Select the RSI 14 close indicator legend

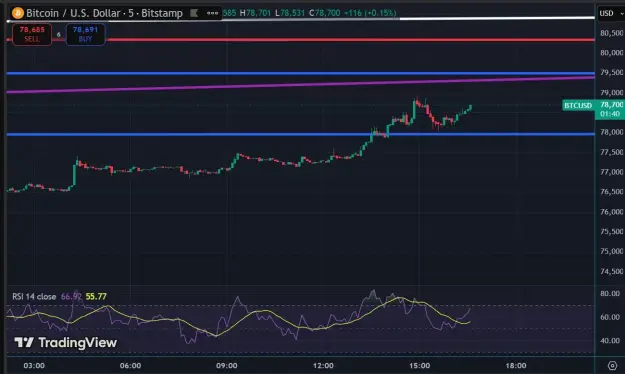click(x=34, y=296)
